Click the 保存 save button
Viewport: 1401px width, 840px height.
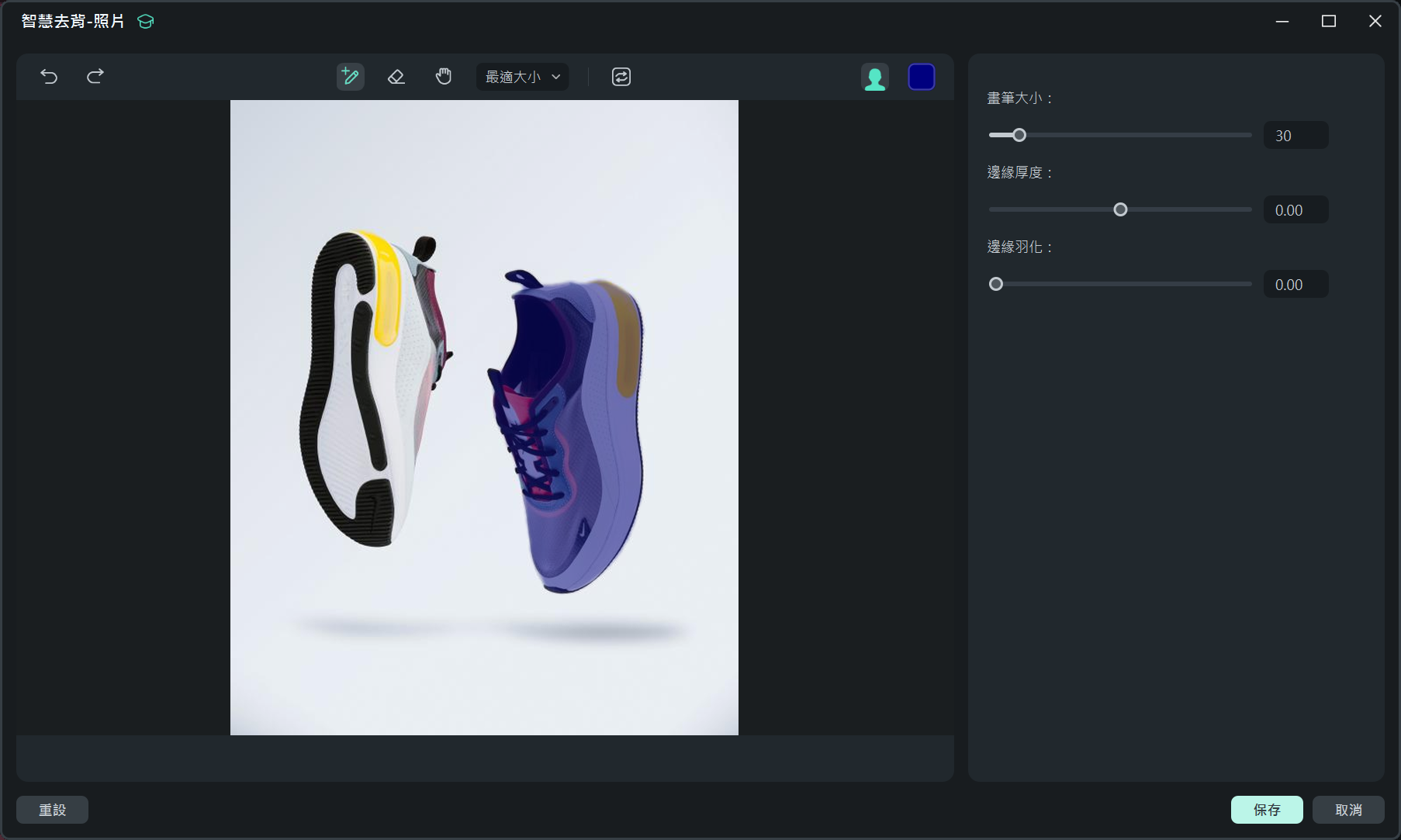[x=1267, y=810]
